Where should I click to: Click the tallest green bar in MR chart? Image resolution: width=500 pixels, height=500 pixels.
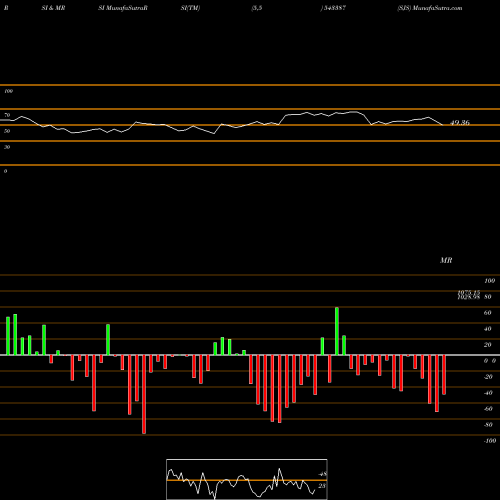click(337, 331)
